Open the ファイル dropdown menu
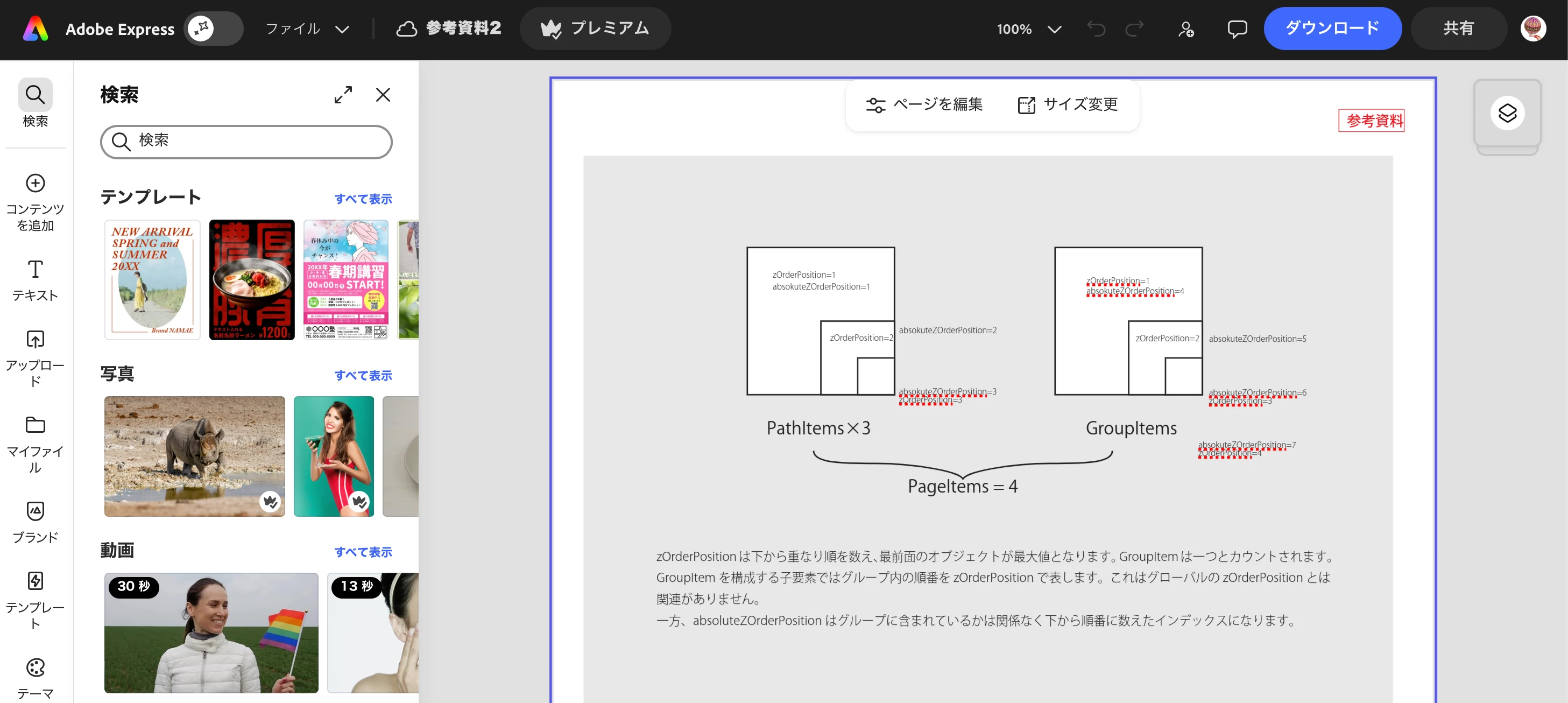Image resolution: width=1568 pixels, height=703 pixels. coord(307,29)
